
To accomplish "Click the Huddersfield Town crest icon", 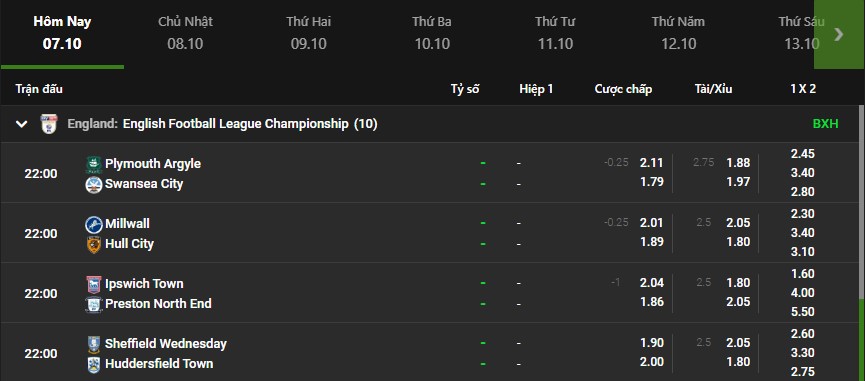I will coord(94,364).
